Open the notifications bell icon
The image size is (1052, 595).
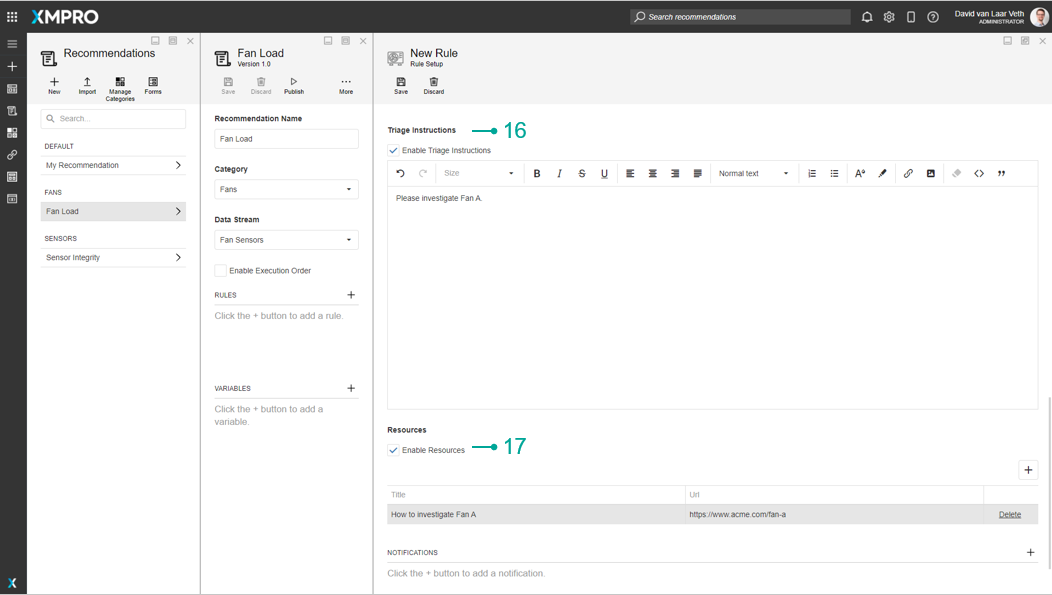[x=867, y=17]
